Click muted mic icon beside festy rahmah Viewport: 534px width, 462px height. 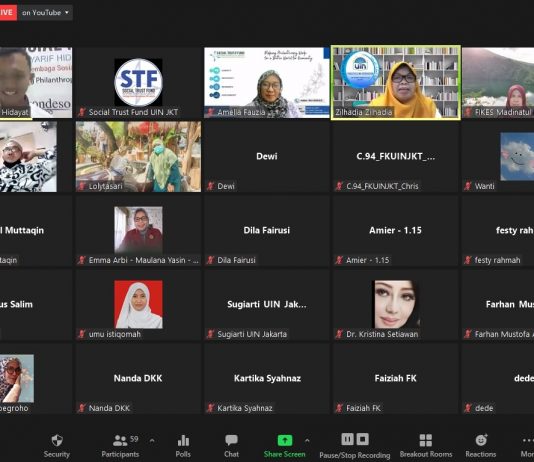click(468, 260)
